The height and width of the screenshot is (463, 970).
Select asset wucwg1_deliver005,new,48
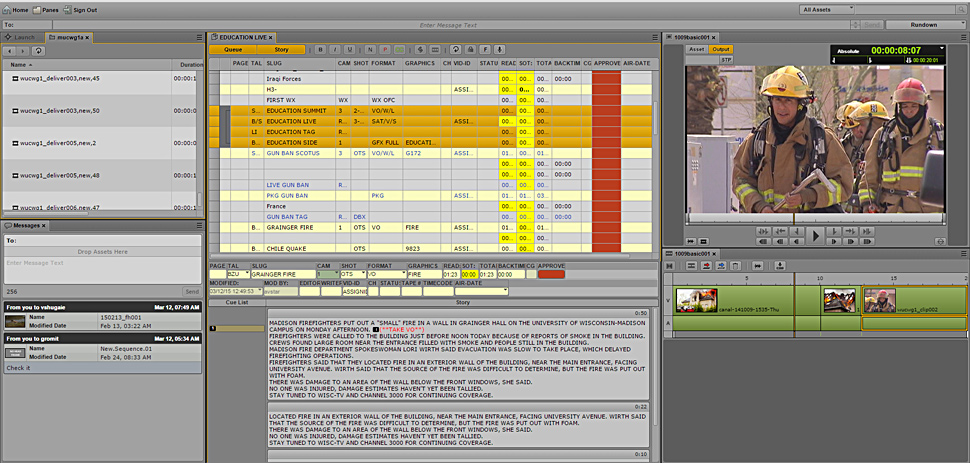coord(99,175)
